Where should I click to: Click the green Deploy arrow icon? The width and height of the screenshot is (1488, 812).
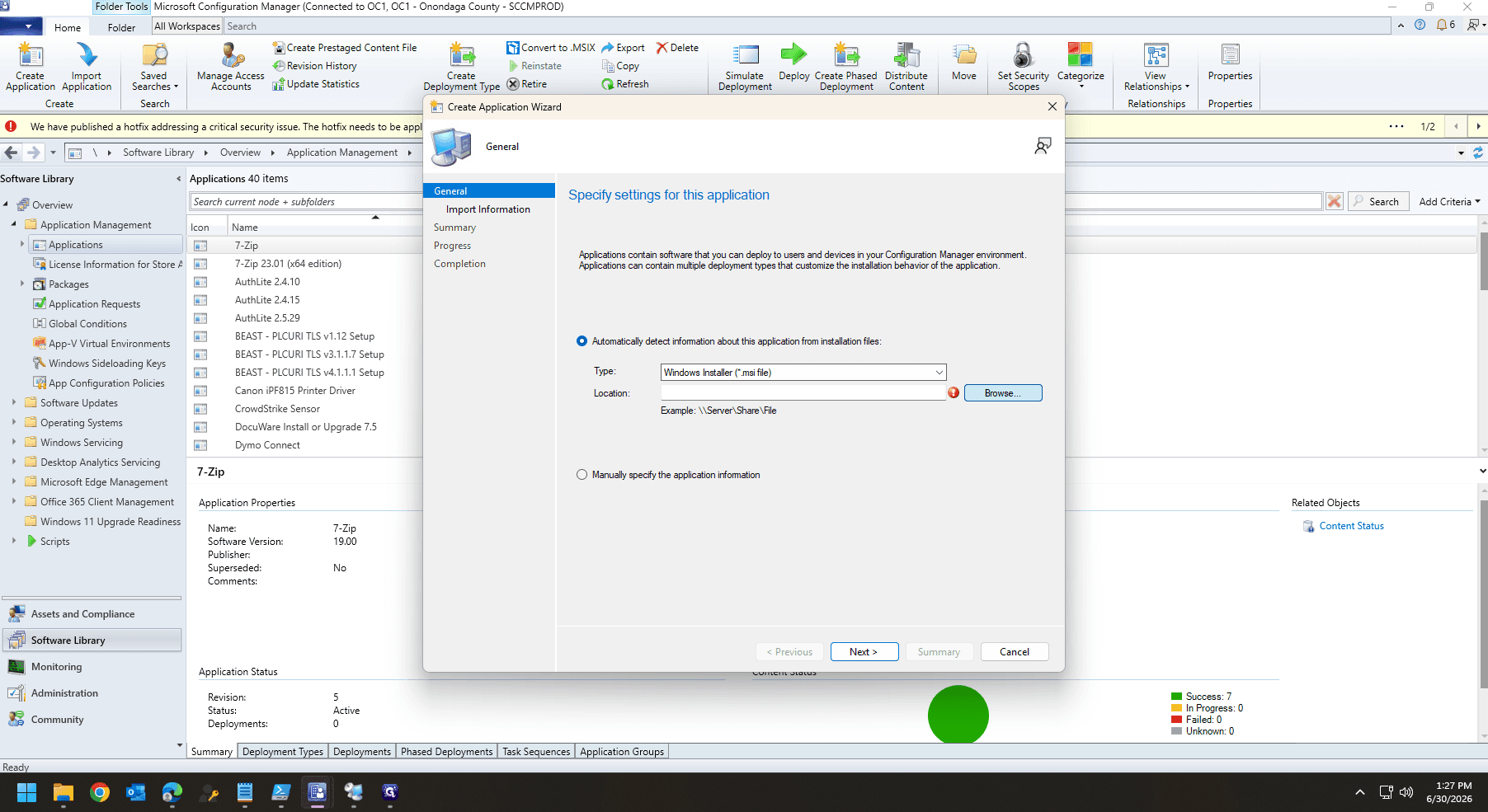[x=793, y=55]
